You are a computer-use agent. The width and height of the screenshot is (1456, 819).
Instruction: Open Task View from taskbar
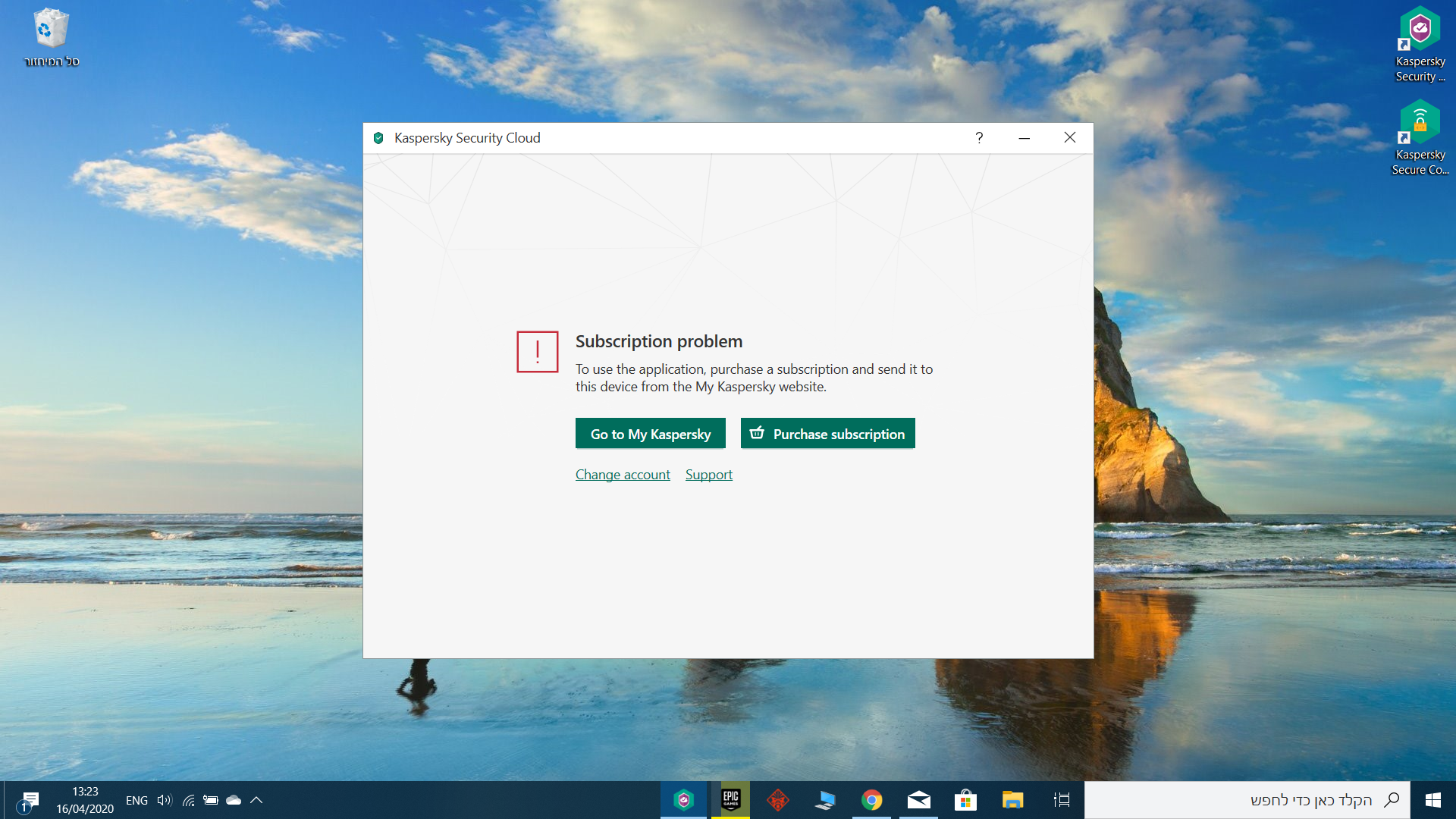1062,800
